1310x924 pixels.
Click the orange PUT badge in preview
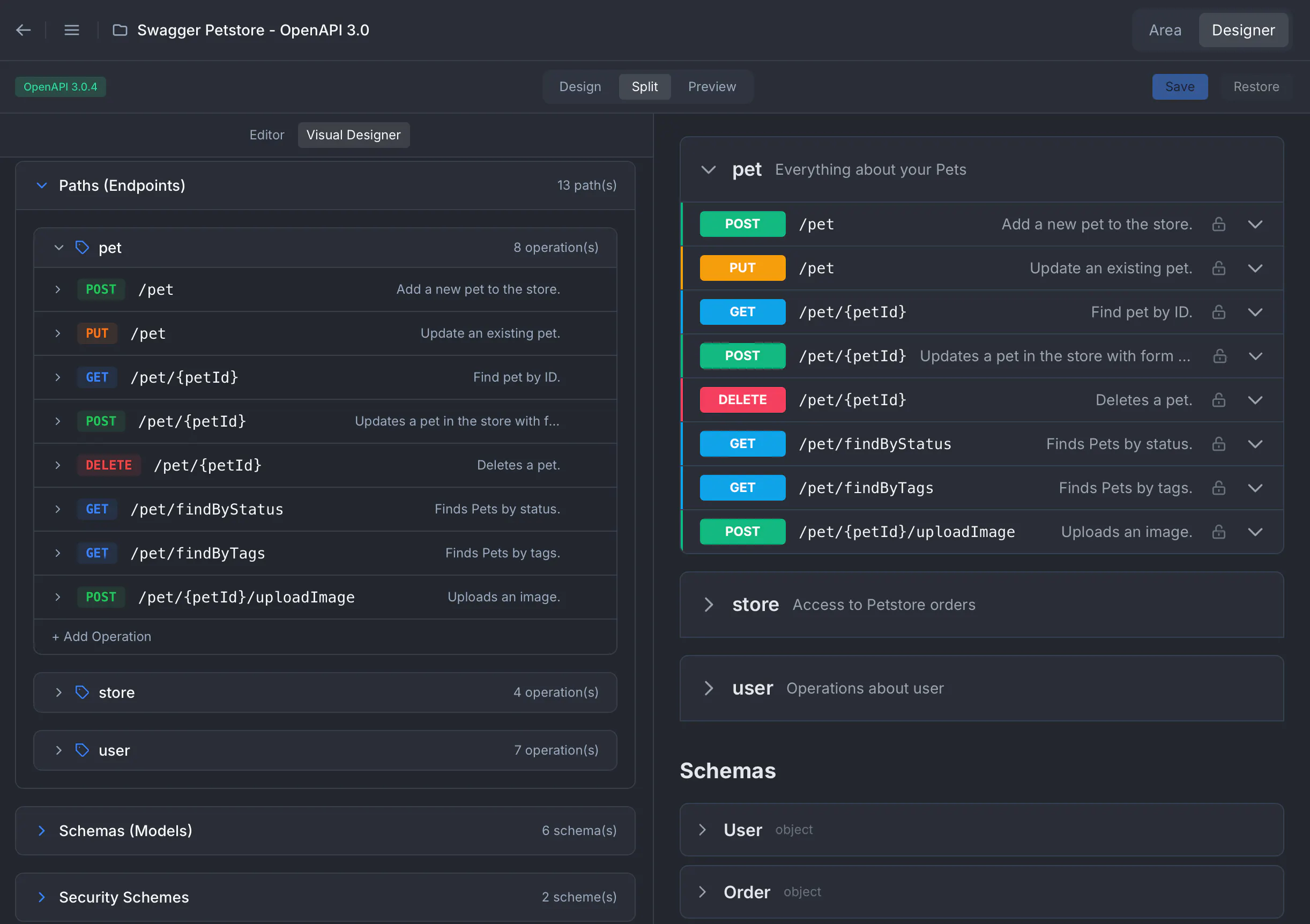742,268
